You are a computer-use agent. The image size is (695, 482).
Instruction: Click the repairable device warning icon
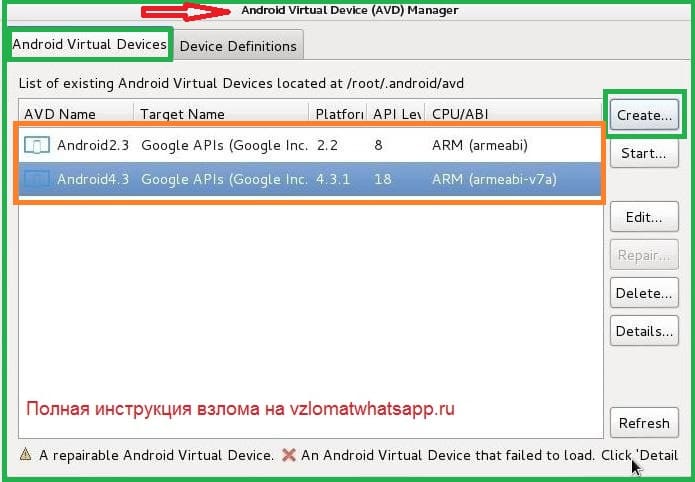point(26,454)
